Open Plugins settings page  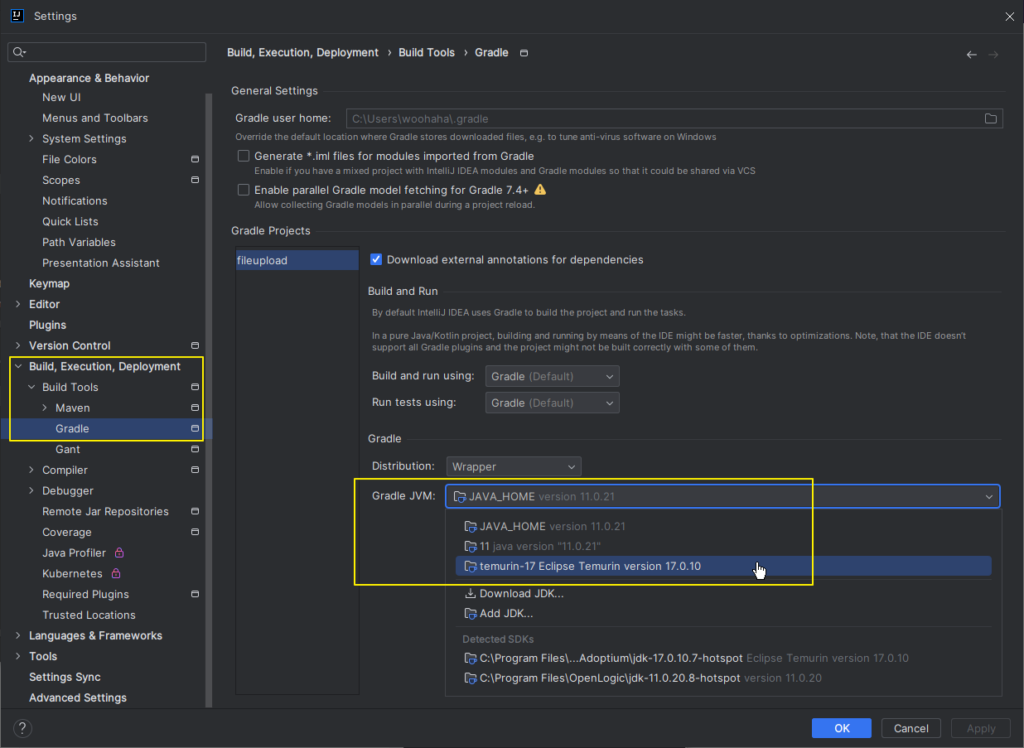(x=47, y=325)
